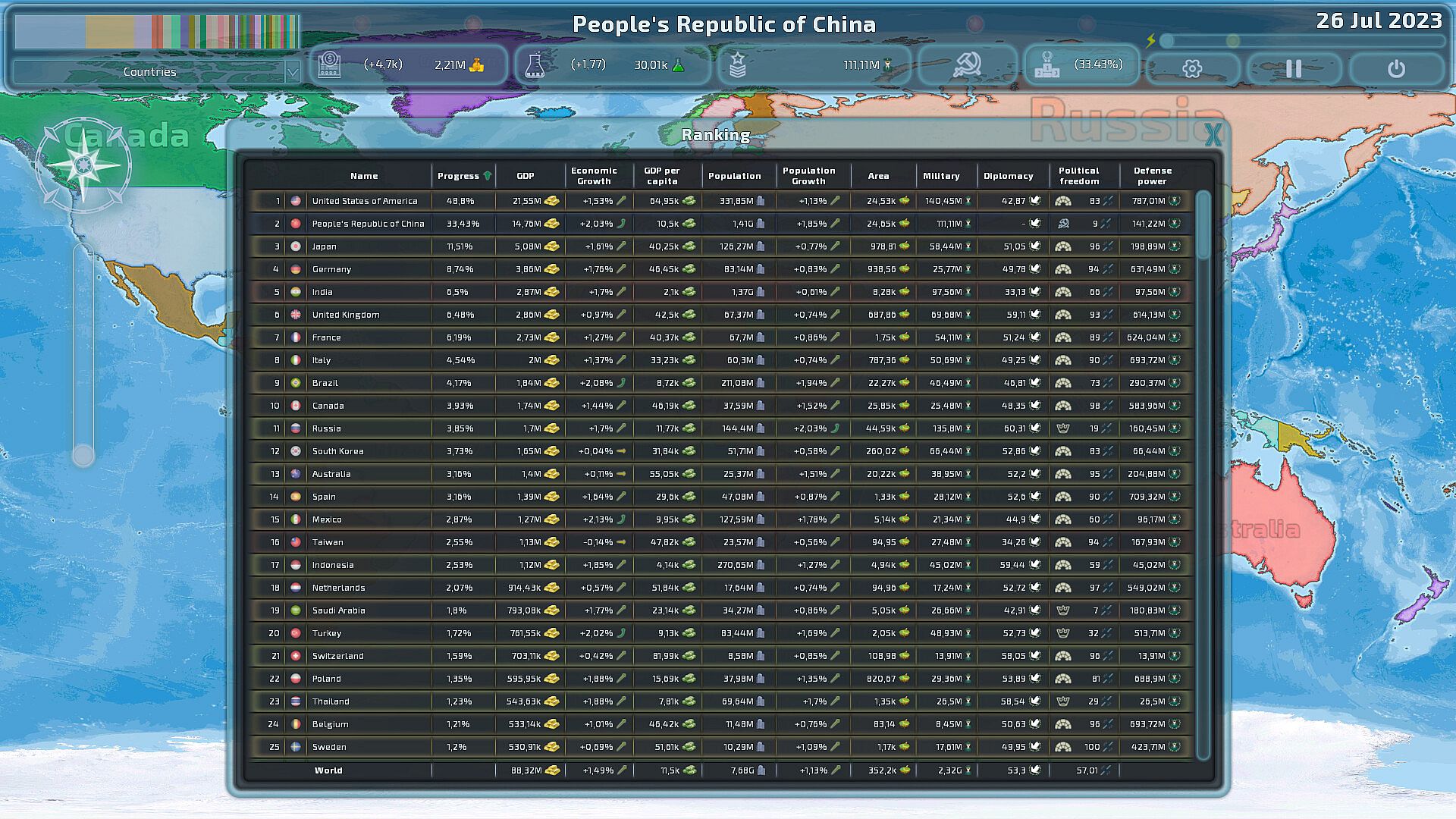The width and height of the screenshot is (1456, 819).
Task: Sort ranking by Political freedom column
Action: 1079,176
